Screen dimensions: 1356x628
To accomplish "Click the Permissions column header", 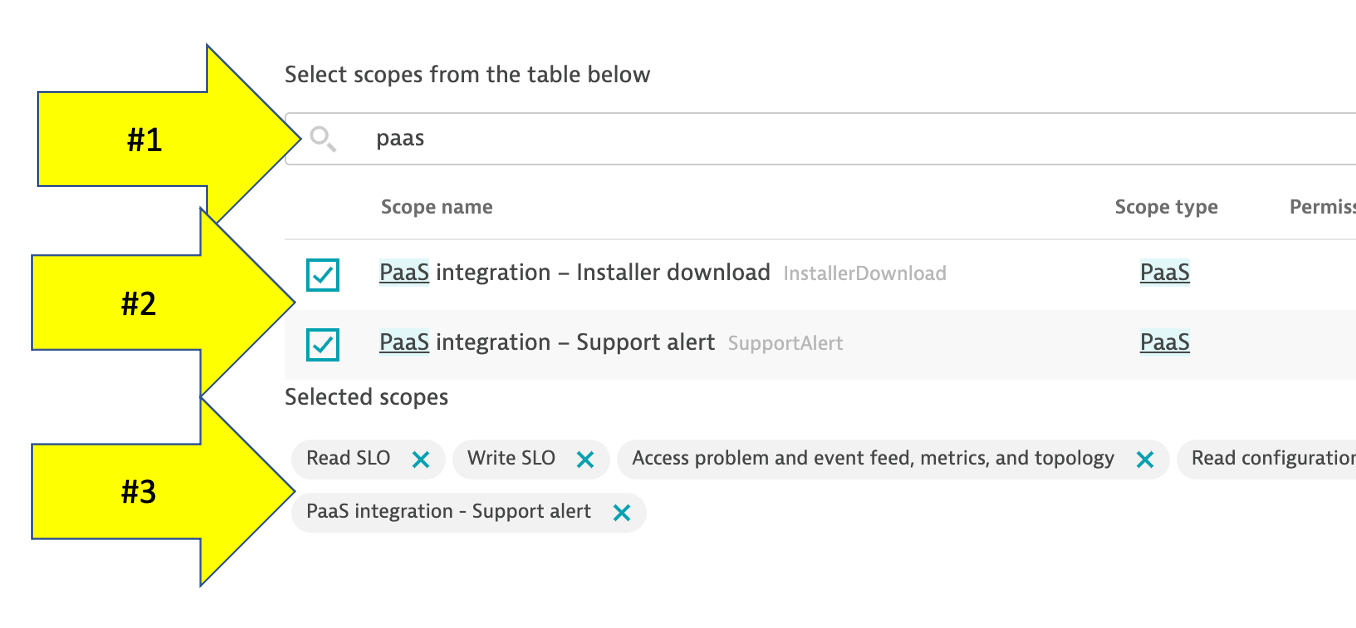I will click(x=1322, y=207).
